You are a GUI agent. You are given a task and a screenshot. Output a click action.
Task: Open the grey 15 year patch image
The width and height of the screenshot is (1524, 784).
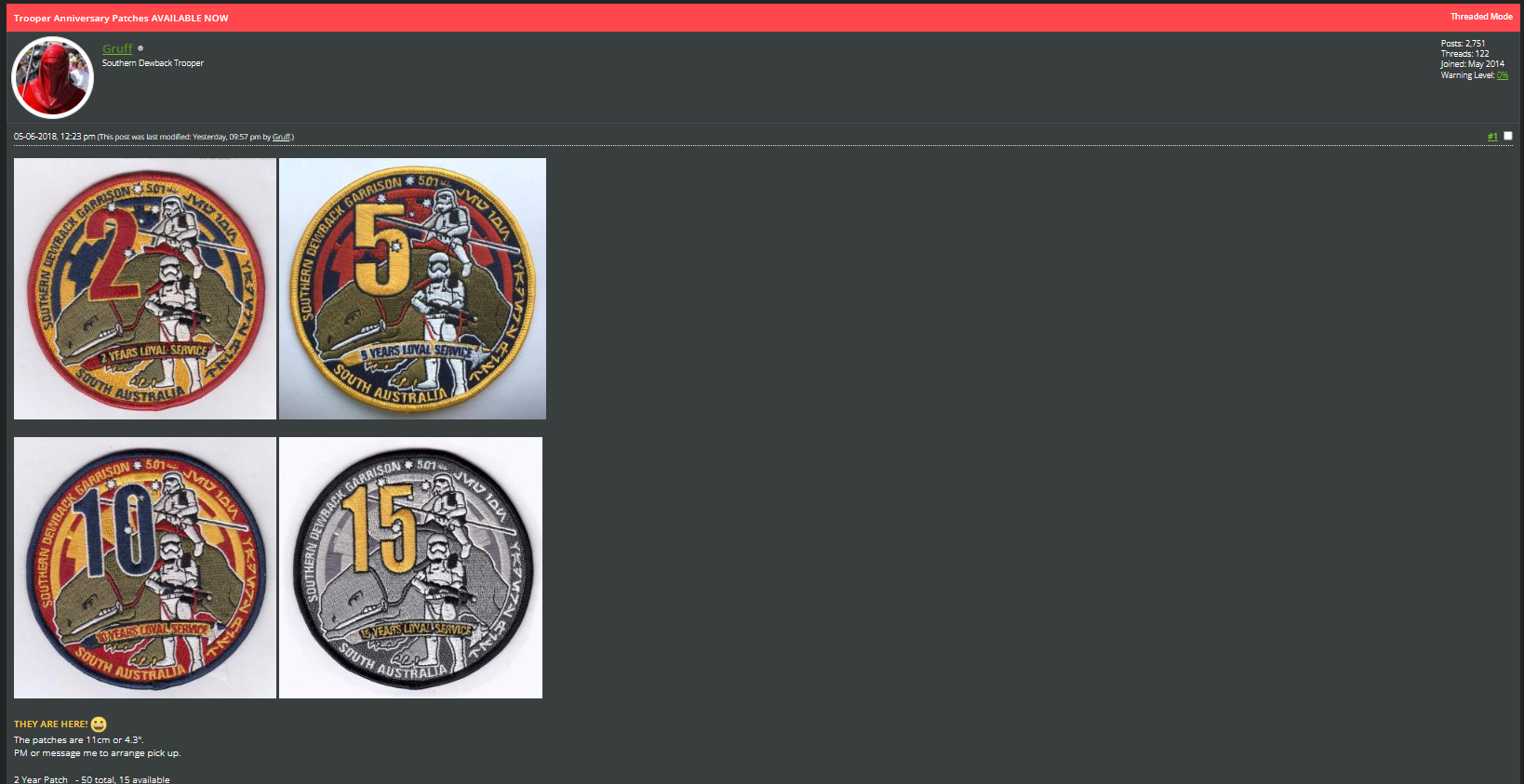pos(410,567)
